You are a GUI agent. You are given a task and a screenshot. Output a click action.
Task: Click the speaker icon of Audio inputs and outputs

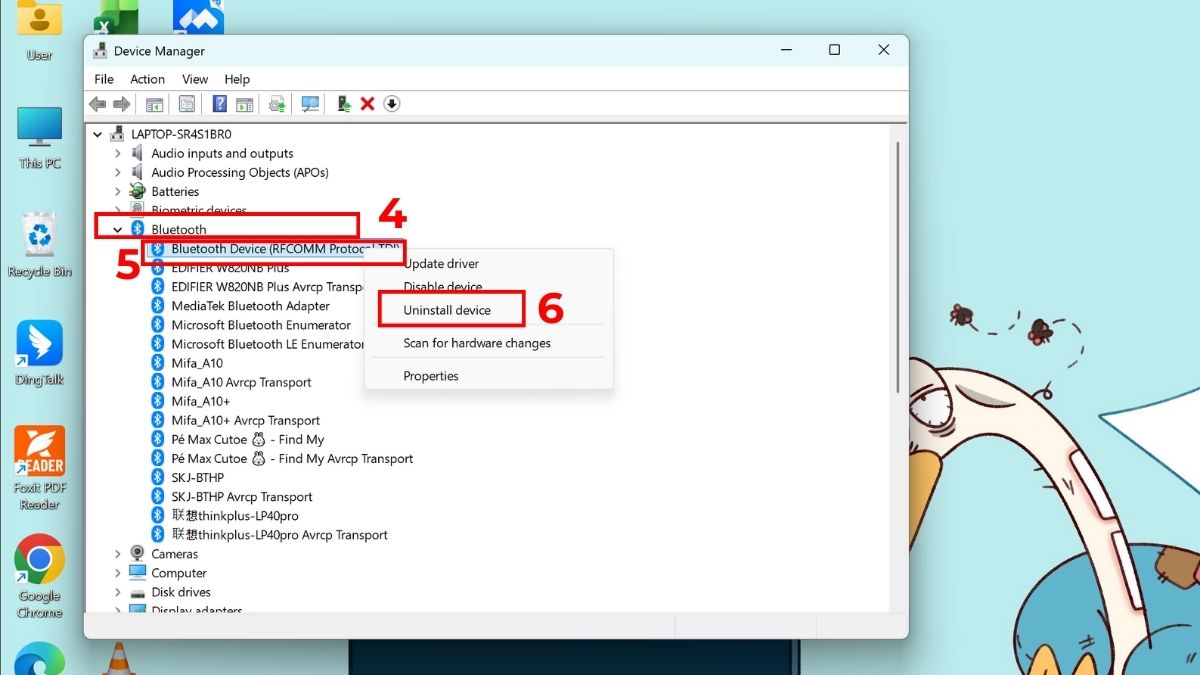point(137,153)
